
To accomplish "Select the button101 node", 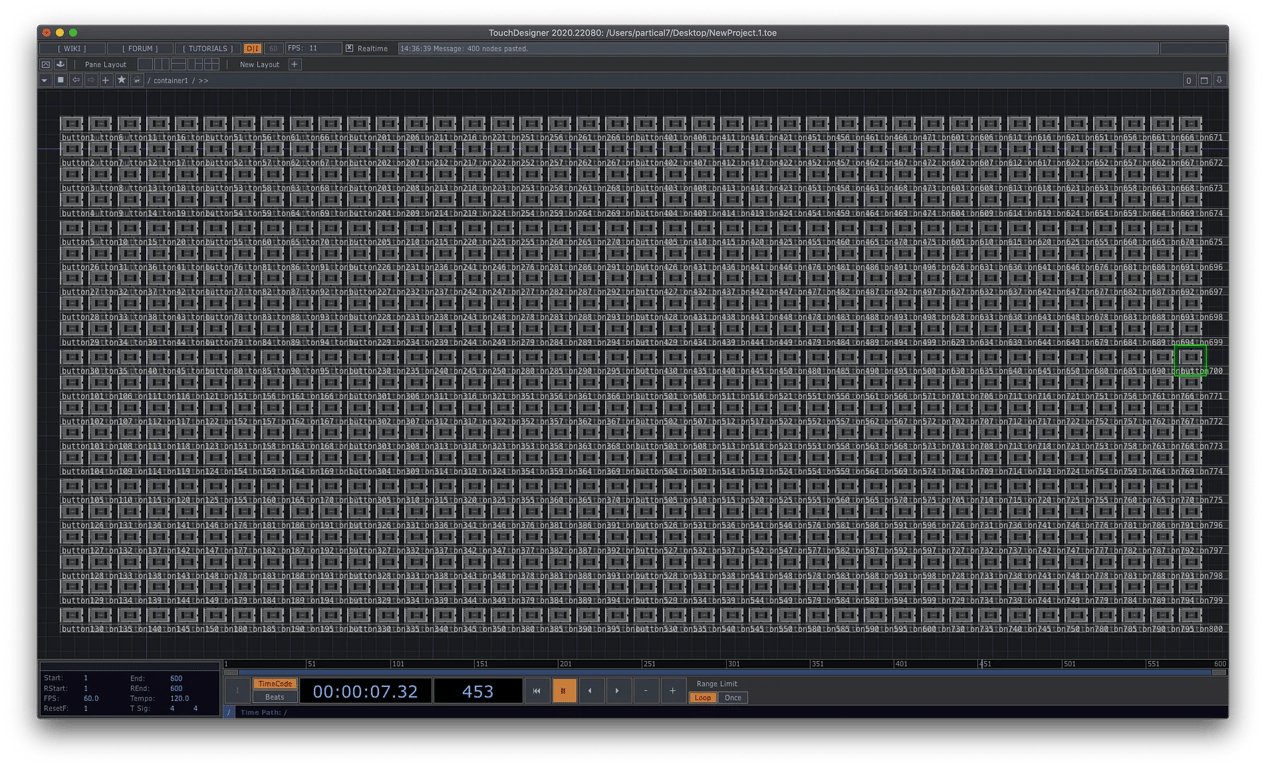I will (x=72, y=382).
